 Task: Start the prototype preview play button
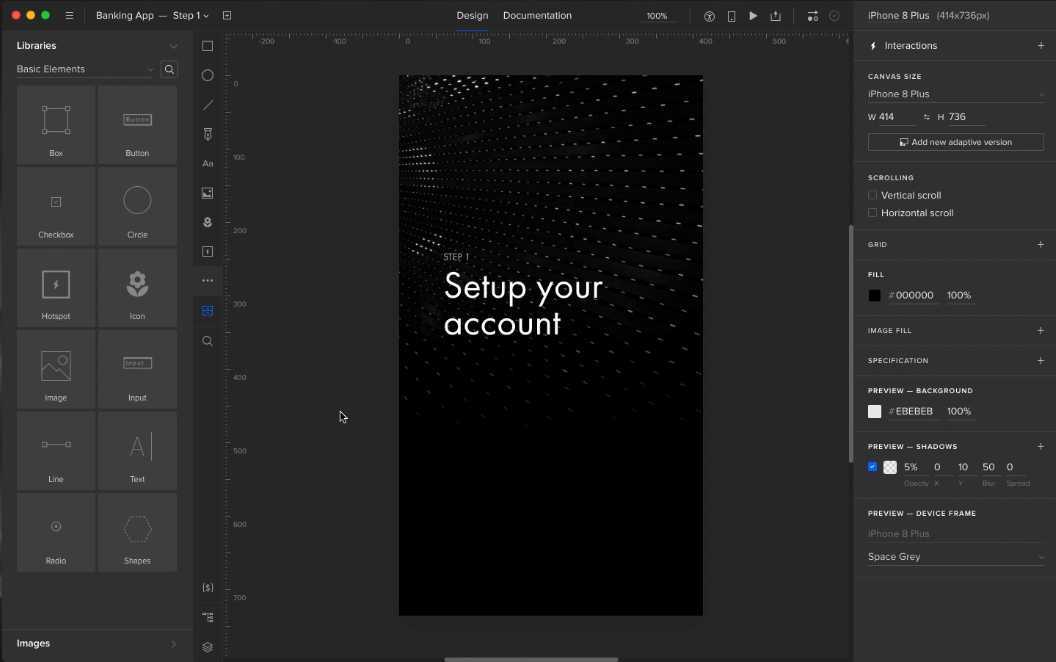[753, 15]
